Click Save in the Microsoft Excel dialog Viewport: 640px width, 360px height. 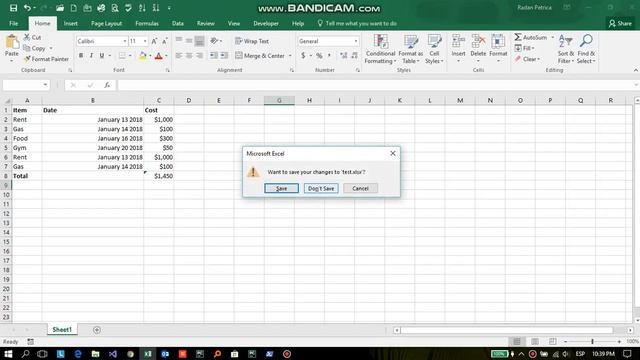[x=281, y=188]
